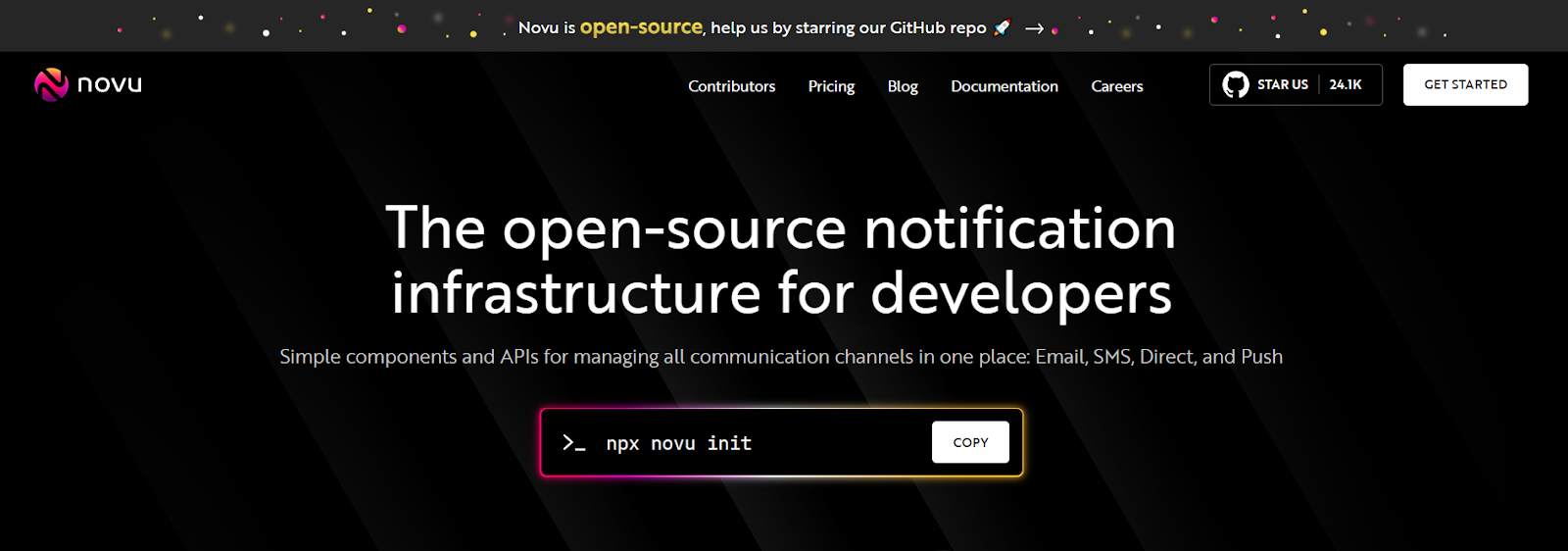Click the open-source notification infrastructure headline

(x=781, y=261)
